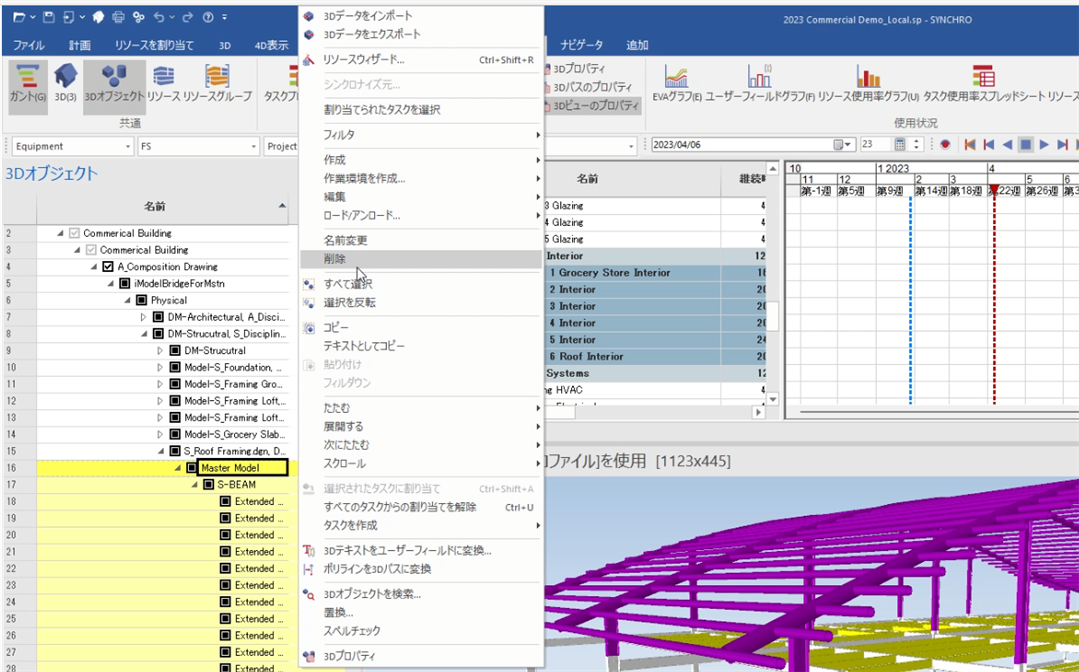Choose 3Dデータをエクスポート in context menu
The image size is (1079, 672).
pos(372,34)
